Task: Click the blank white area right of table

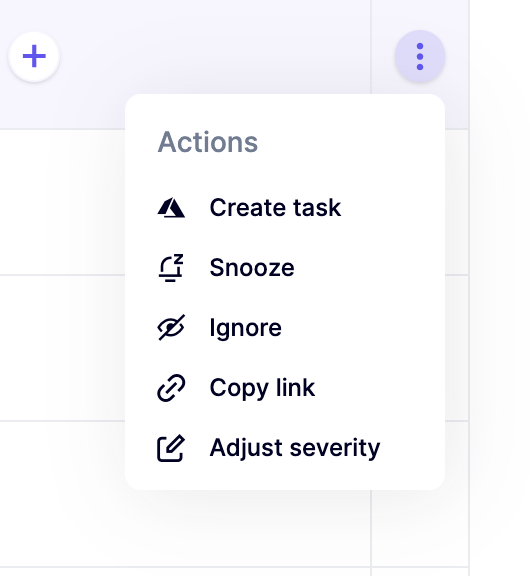Action: click(500, 288)
